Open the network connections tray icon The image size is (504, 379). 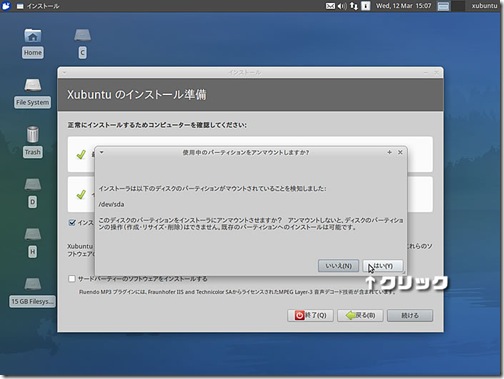pos(354,6)
